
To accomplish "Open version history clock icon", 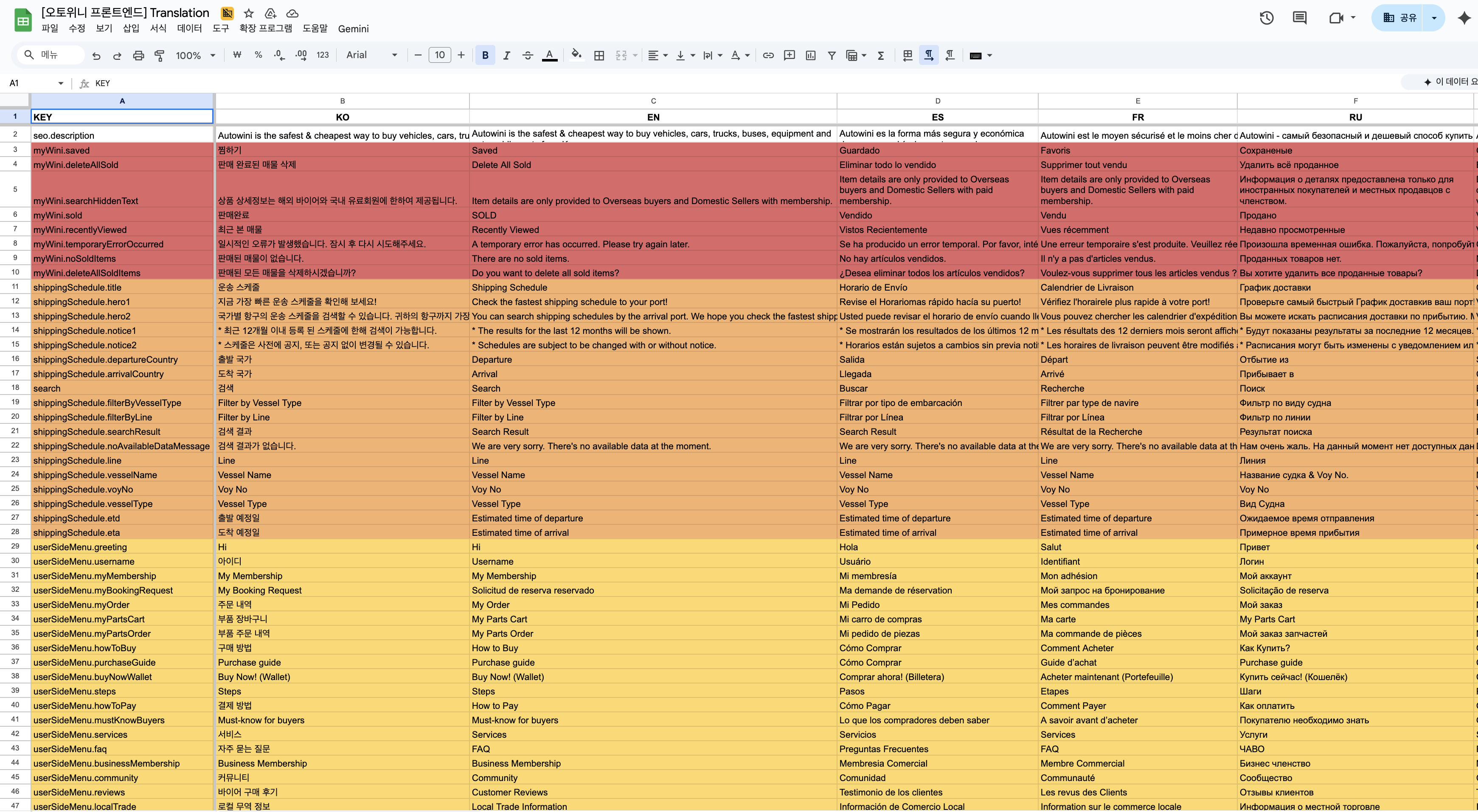I will (x=1266, y=18).
